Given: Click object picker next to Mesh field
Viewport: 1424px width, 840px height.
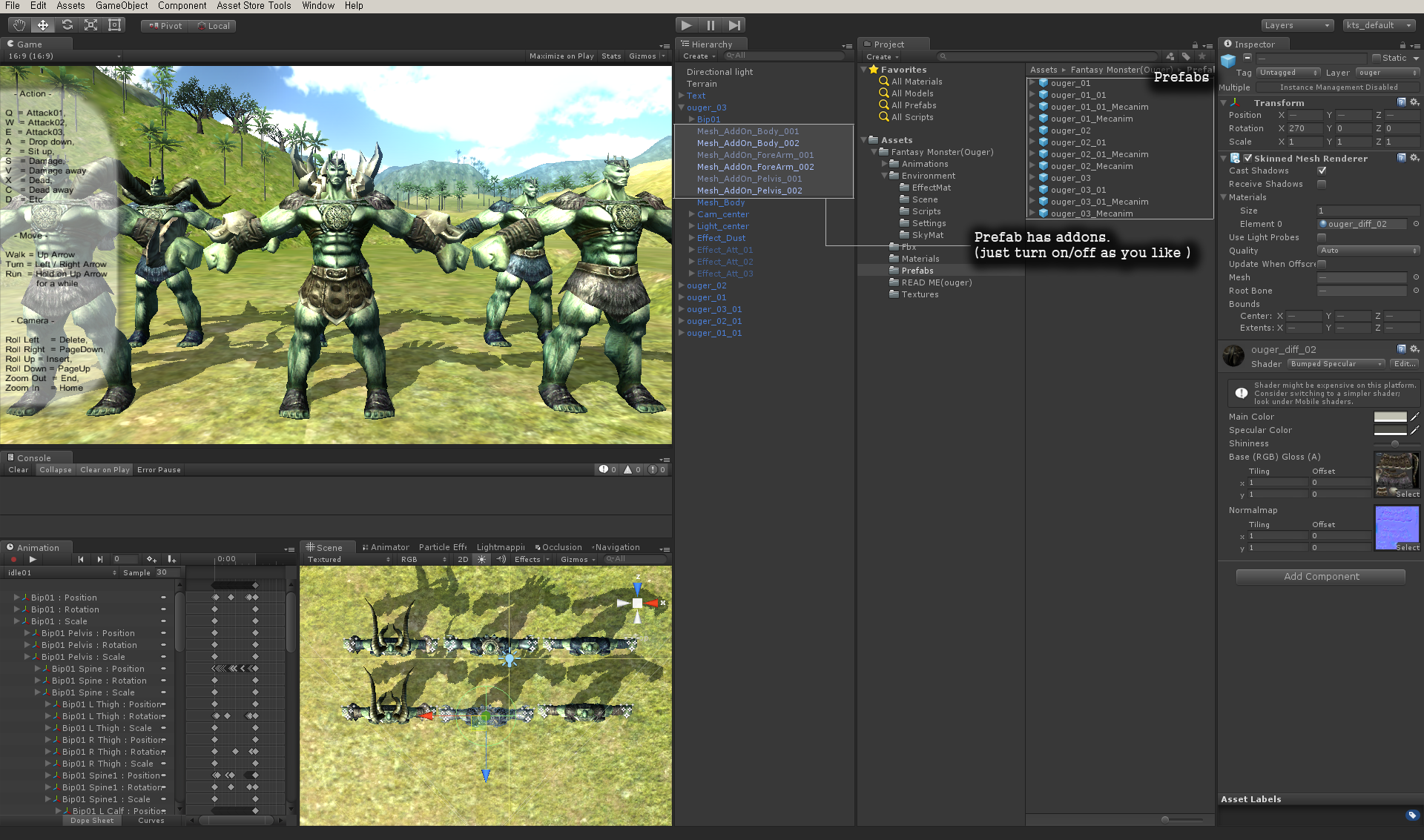Looking at the screenshot, I should (x=1416, y=277).
